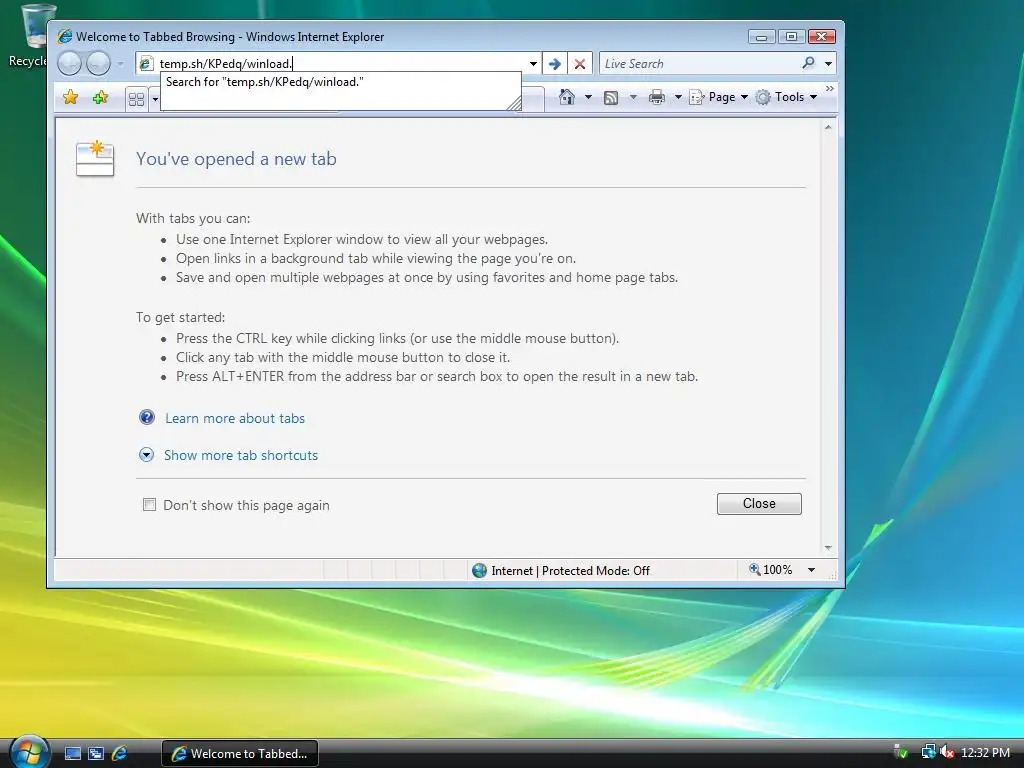Open the Learn more about tabs link

tap(234, 419)
